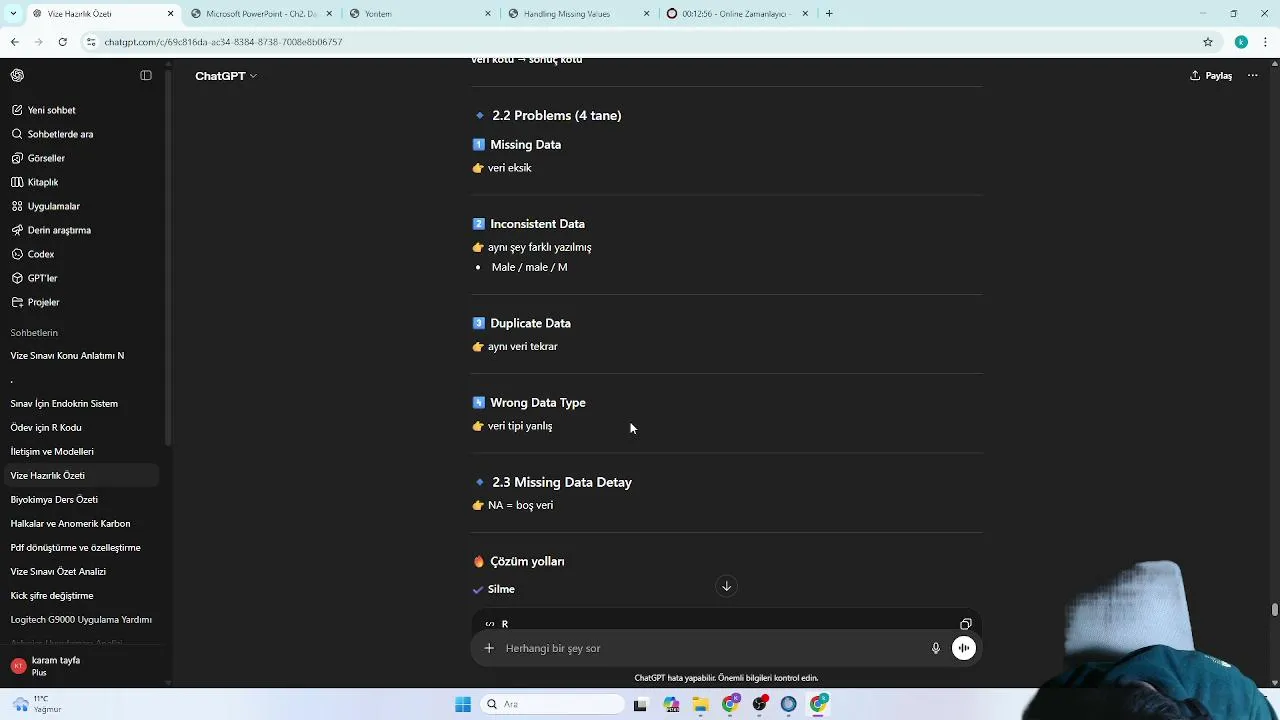Click the site information icon
The width and height of the screenshot is (1280, 720).
[x=91, y=42]
